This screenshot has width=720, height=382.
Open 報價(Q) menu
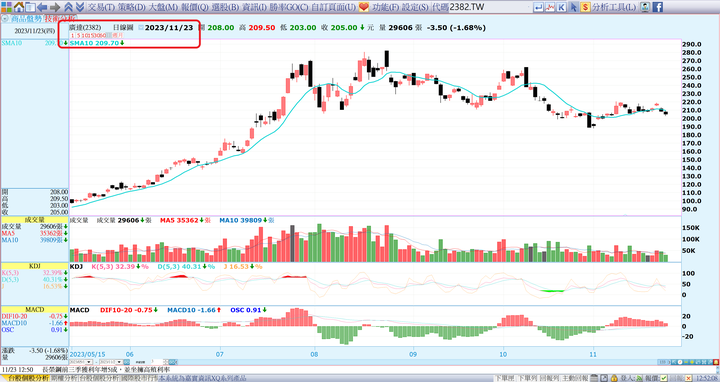195,7
